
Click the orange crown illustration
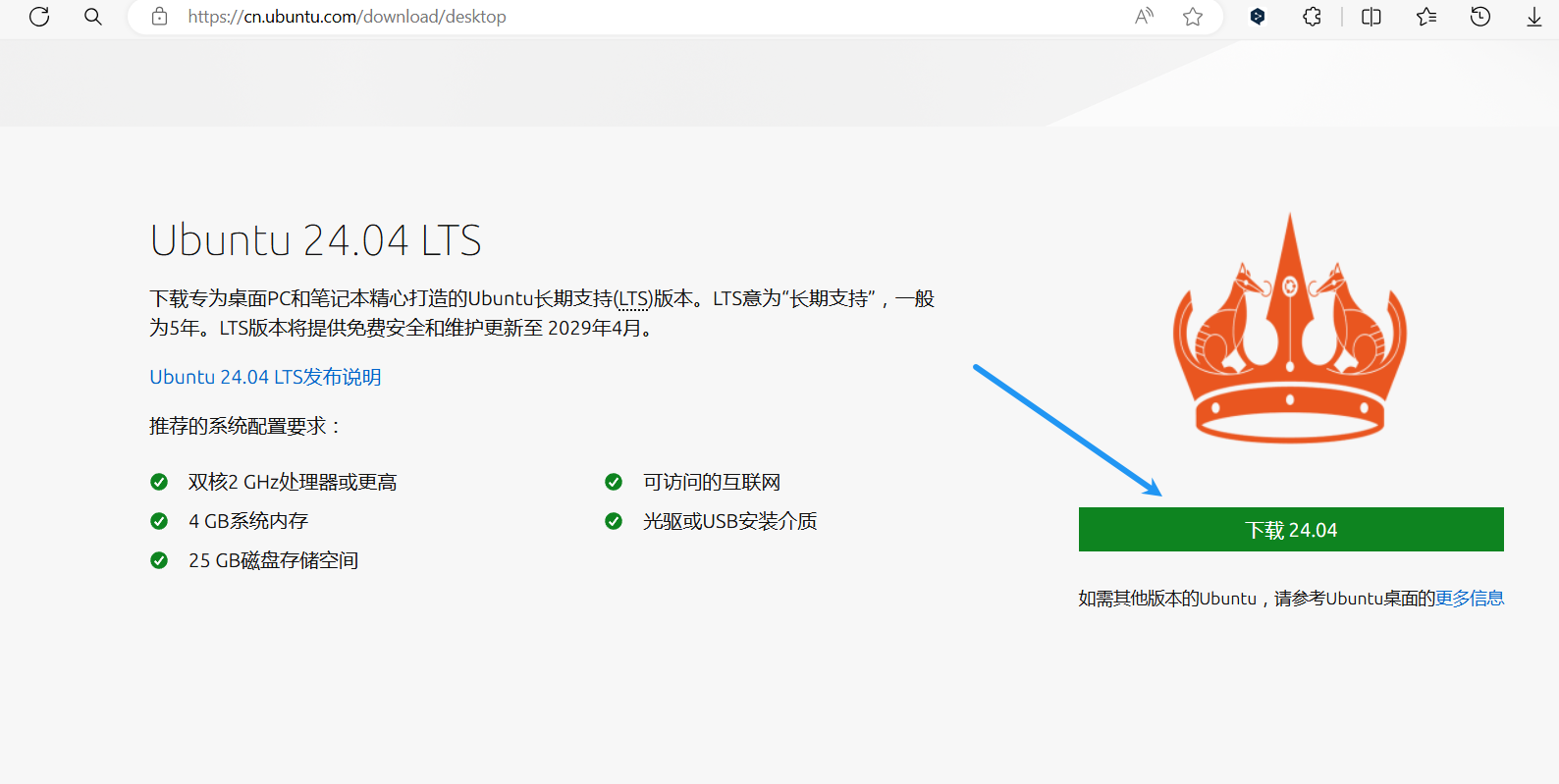(1290, 329)
